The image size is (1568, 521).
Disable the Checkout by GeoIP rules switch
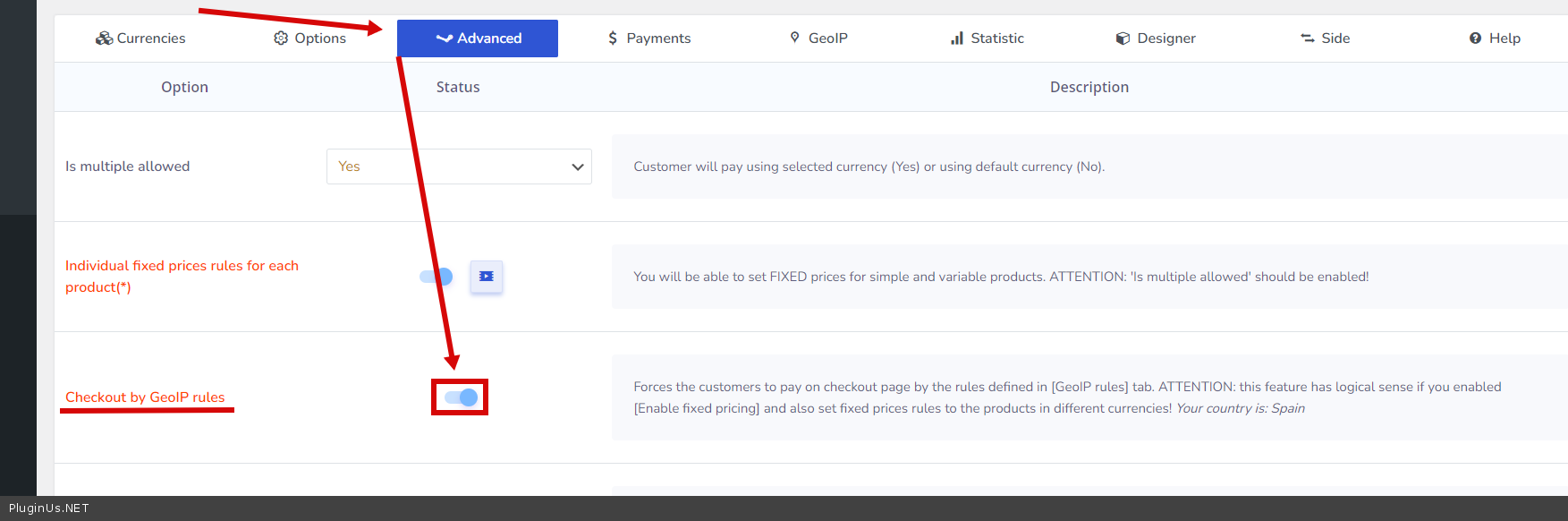pos(461,397)
